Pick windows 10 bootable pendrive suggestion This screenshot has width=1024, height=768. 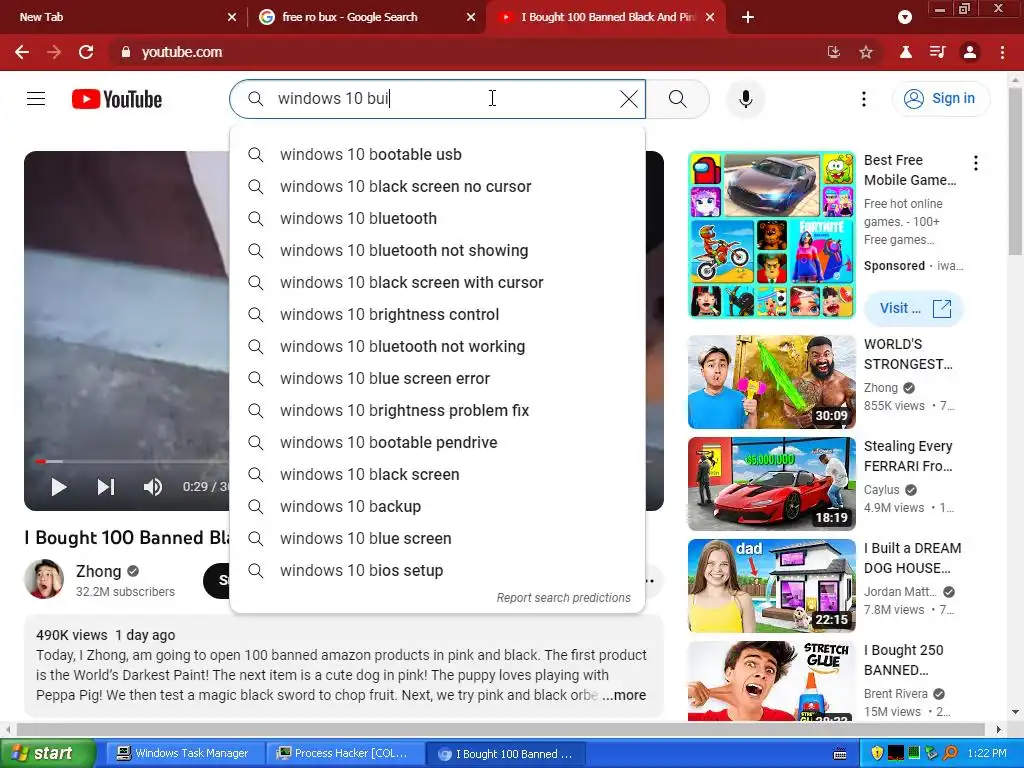coord(438,443)
